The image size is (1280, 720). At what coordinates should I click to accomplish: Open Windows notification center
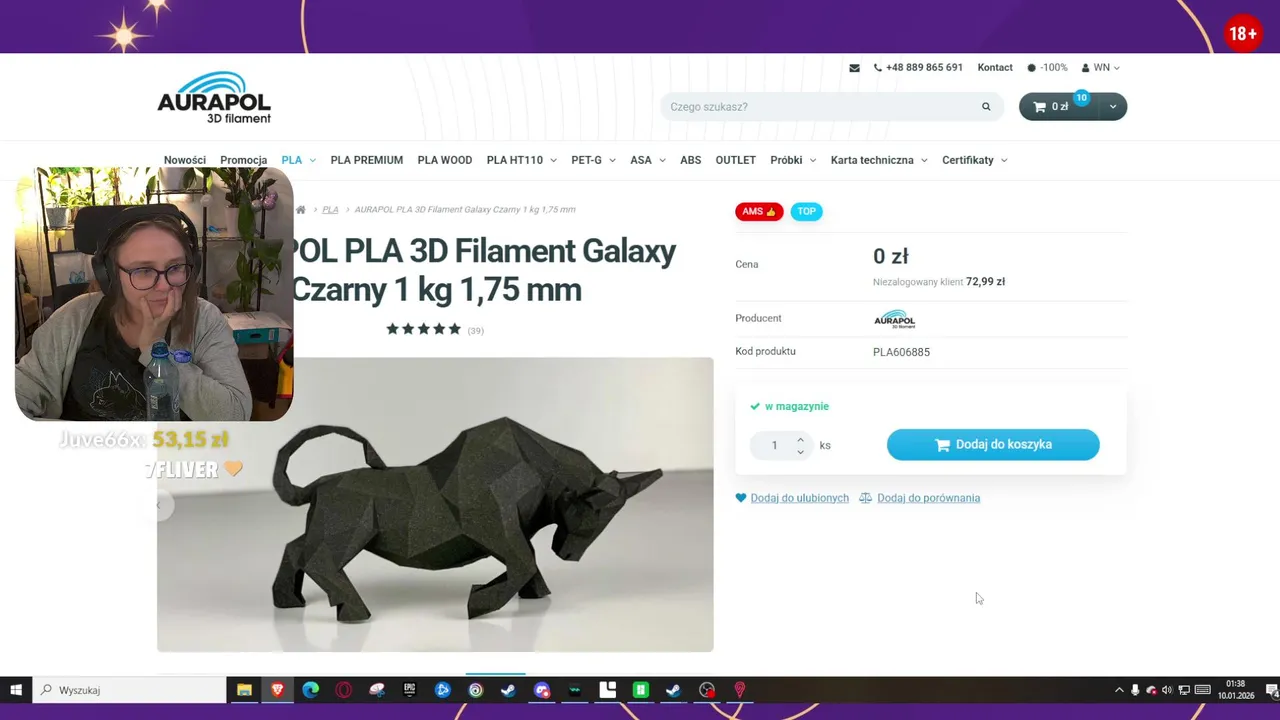tap(1271, 690)
